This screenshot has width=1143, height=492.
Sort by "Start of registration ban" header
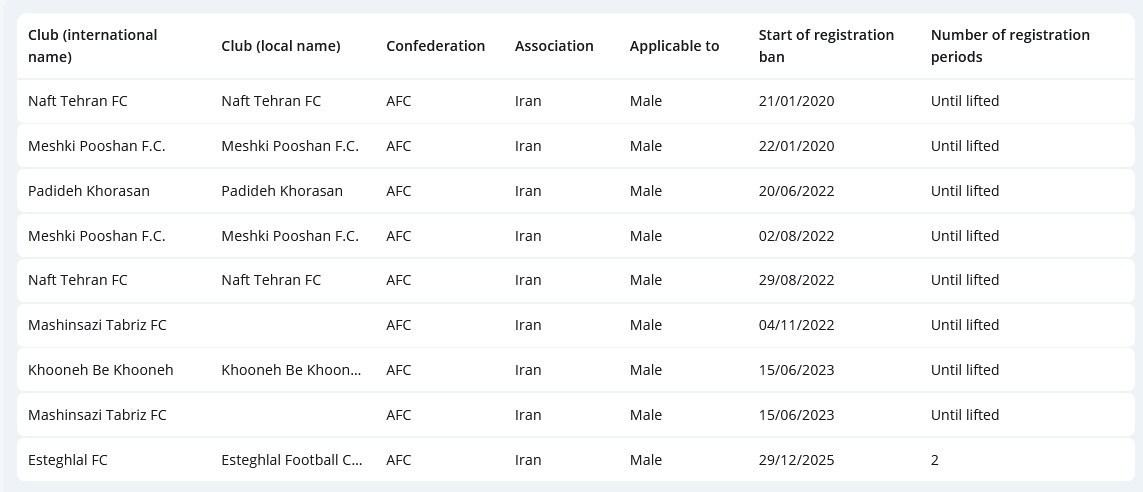click(x=826, y=46)
